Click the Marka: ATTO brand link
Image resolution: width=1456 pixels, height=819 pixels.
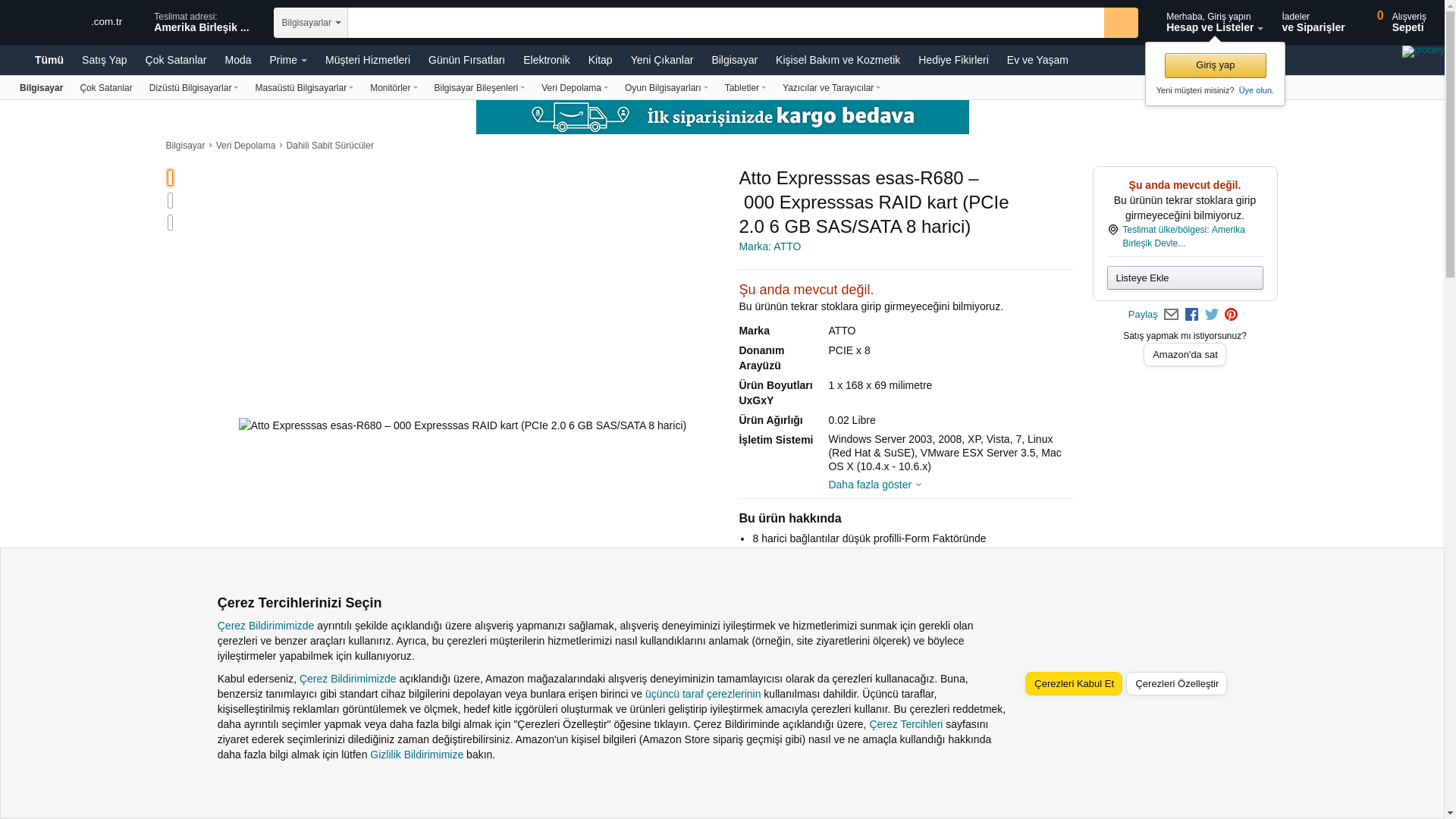(x=769, y=246)
